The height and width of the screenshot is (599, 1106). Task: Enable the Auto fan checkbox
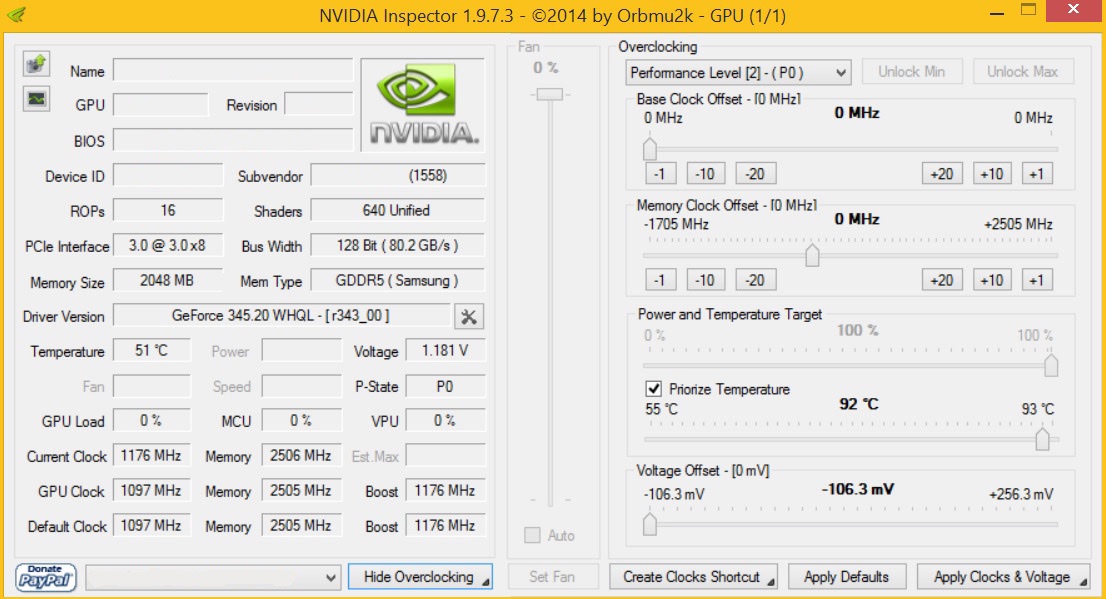click(532, 536)
